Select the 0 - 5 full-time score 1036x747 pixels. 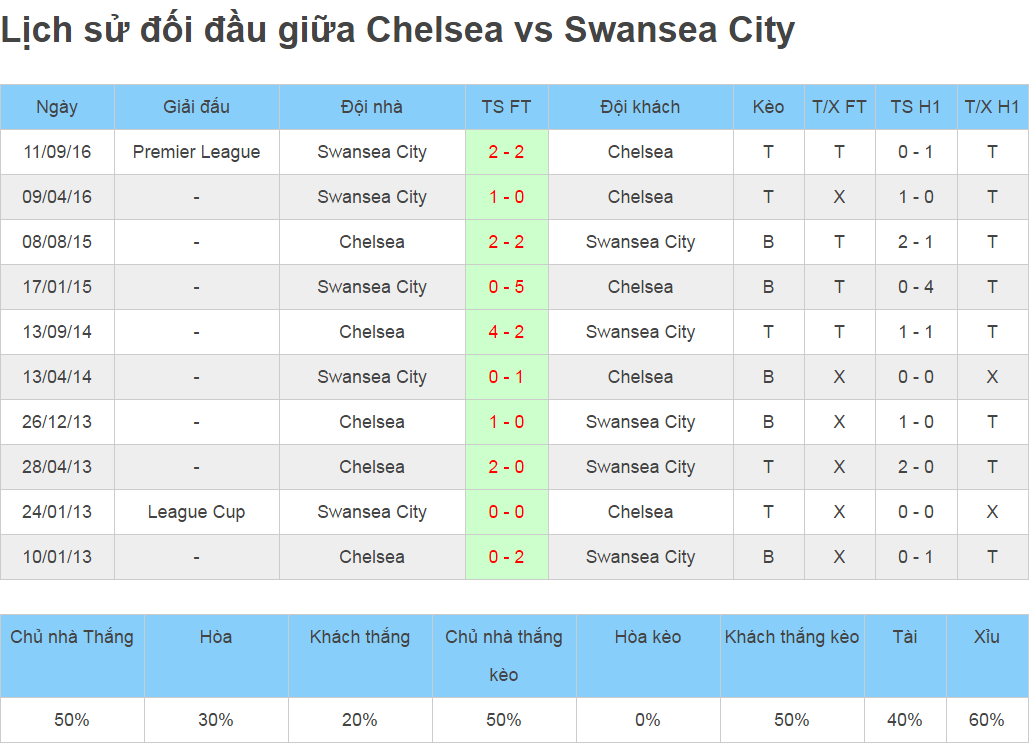506,287
